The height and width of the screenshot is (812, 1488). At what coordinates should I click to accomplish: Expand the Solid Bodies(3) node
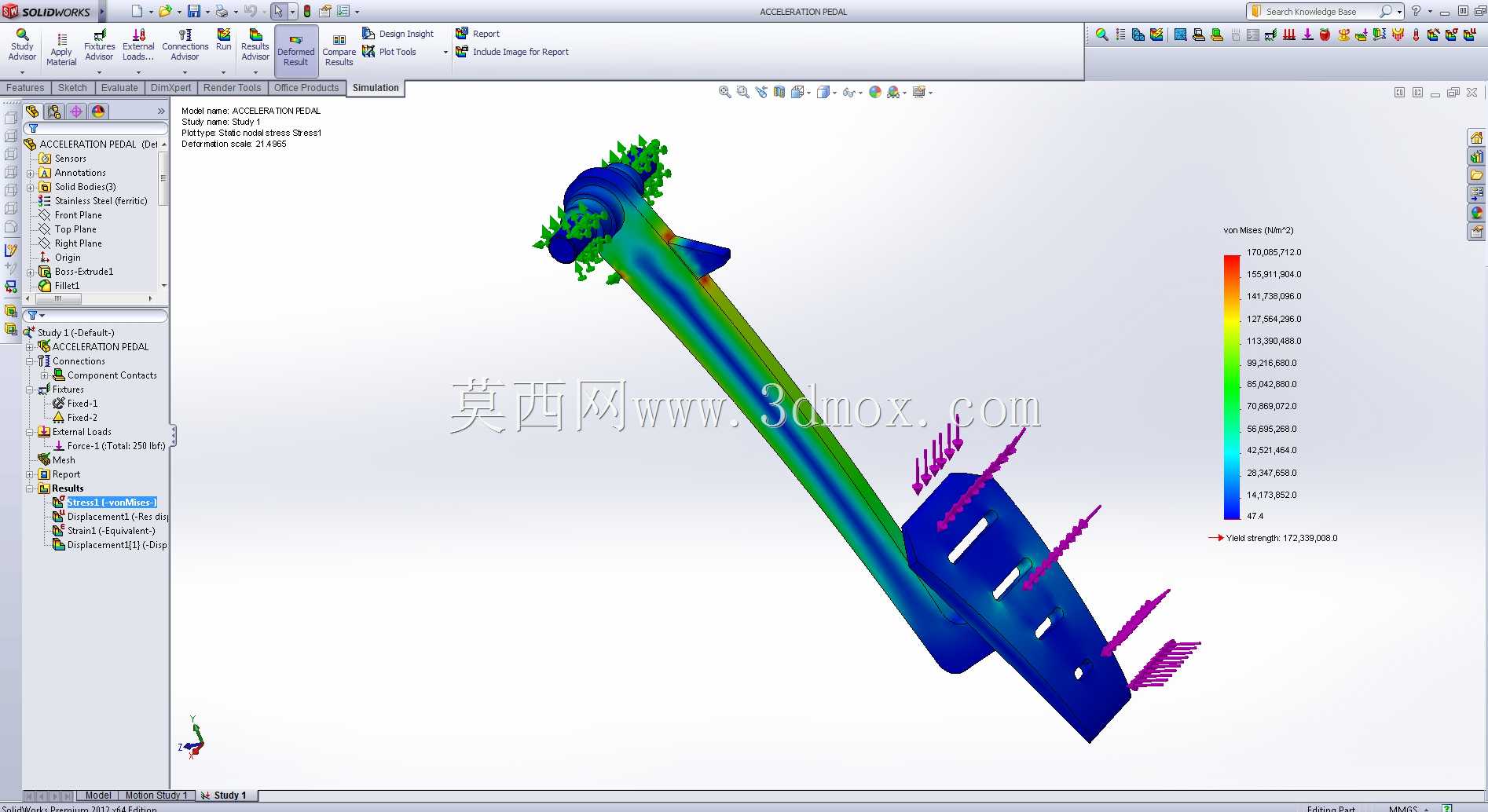coord(31,187)
